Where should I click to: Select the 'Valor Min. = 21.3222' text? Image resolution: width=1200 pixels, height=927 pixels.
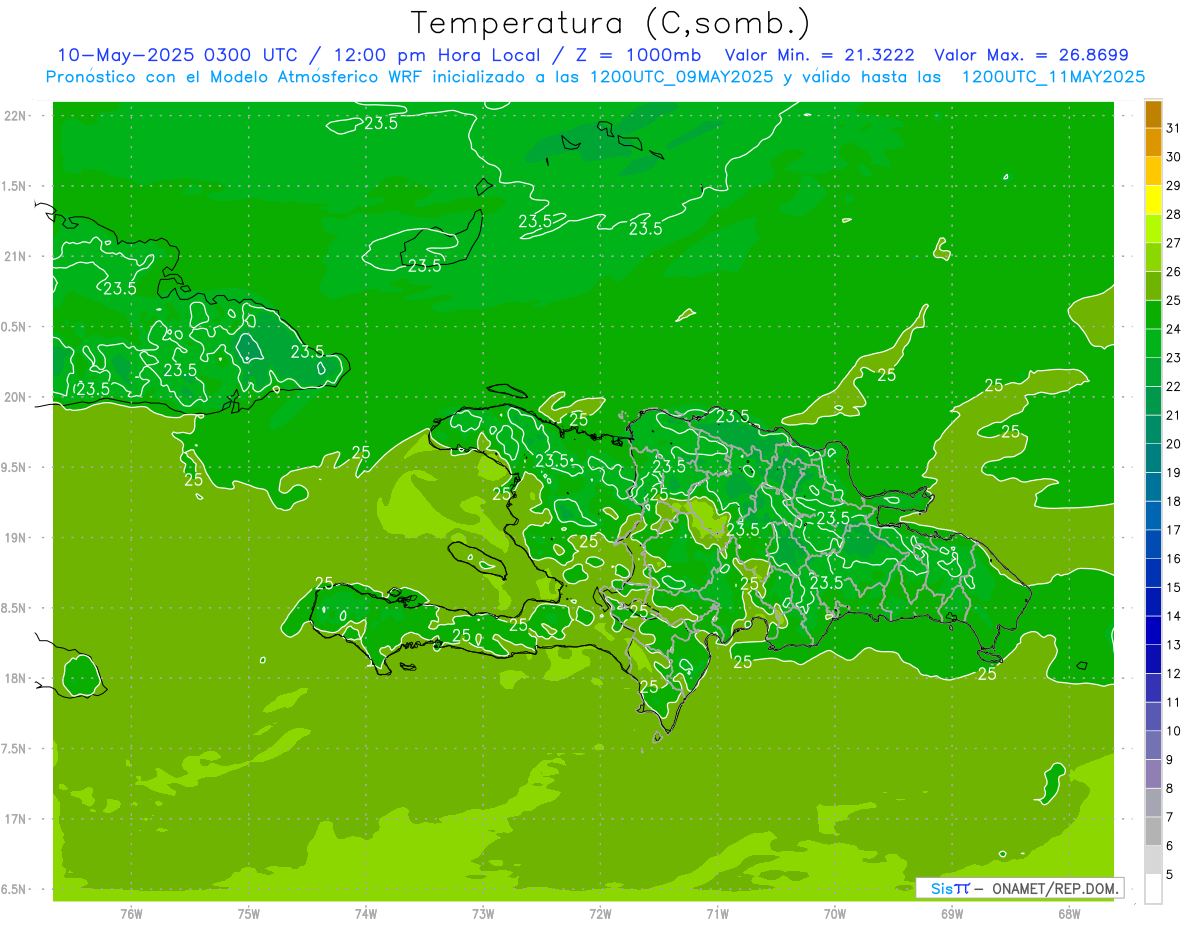point(819,55)
